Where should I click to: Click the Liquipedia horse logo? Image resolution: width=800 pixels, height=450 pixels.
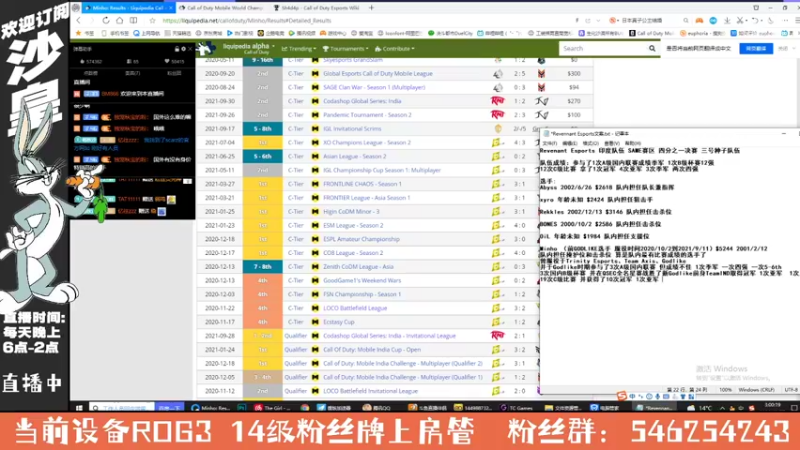pyautogui.click(x=207, y=48)
